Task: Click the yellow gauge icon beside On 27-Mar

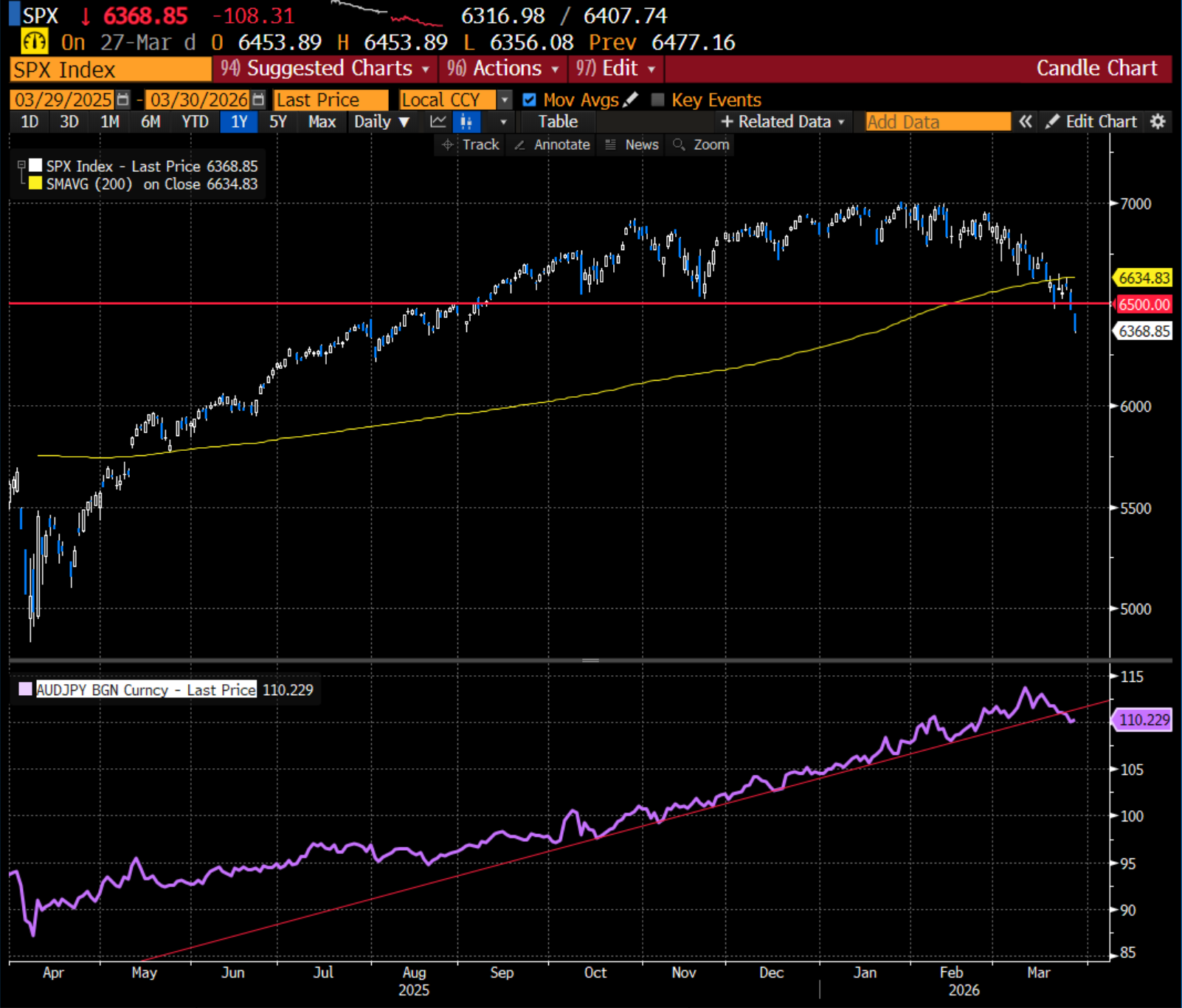Action: pos(35,42)
